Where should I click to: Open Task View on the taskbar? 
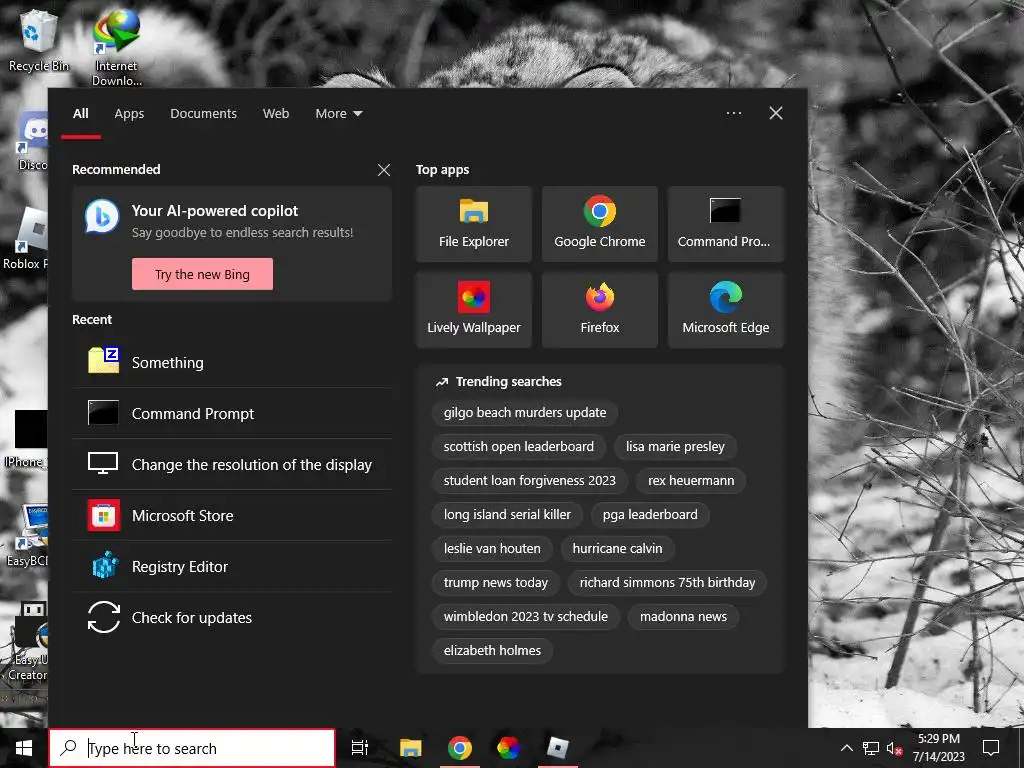[359, 748]
